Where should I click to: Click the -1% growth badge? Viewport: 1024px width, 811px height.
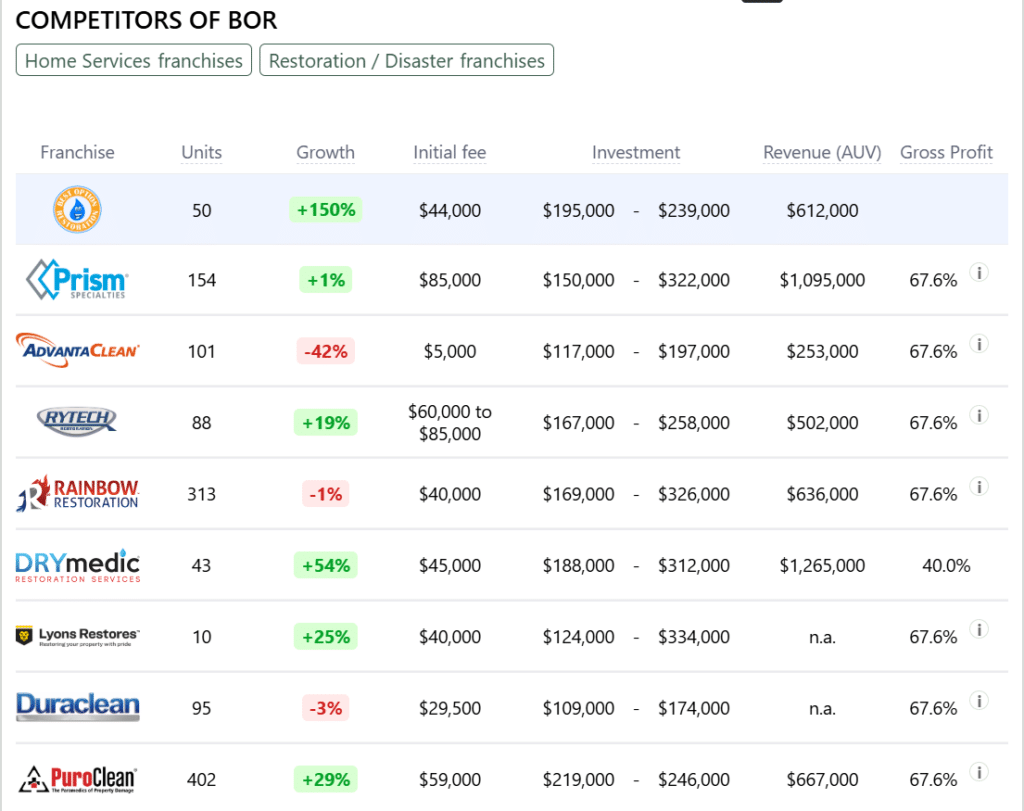coord(325,494)
